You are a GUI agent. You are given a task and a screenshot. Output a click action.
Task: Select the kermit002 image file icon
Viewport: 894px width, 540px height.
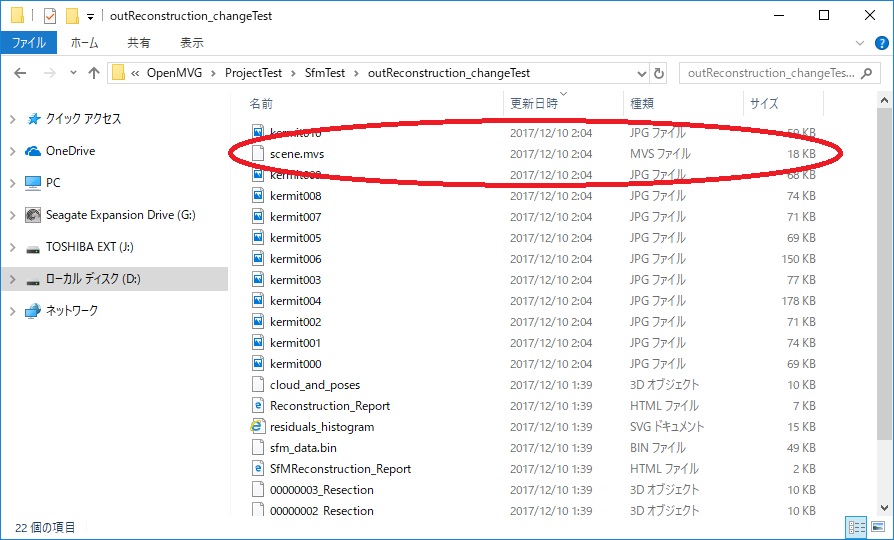(258, 322)
